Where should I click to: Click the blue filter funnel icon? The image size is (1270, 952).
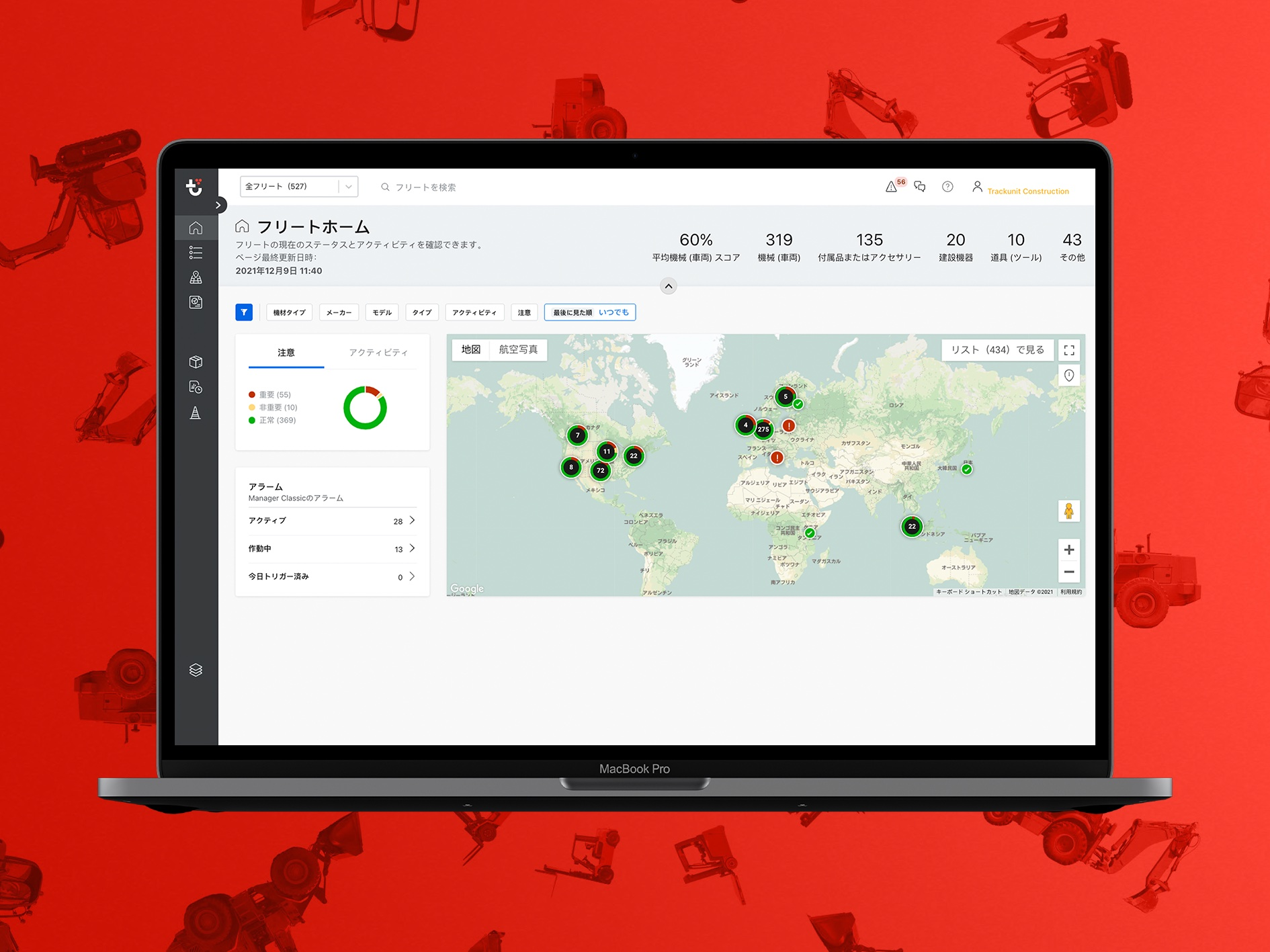tap(244, 312)
